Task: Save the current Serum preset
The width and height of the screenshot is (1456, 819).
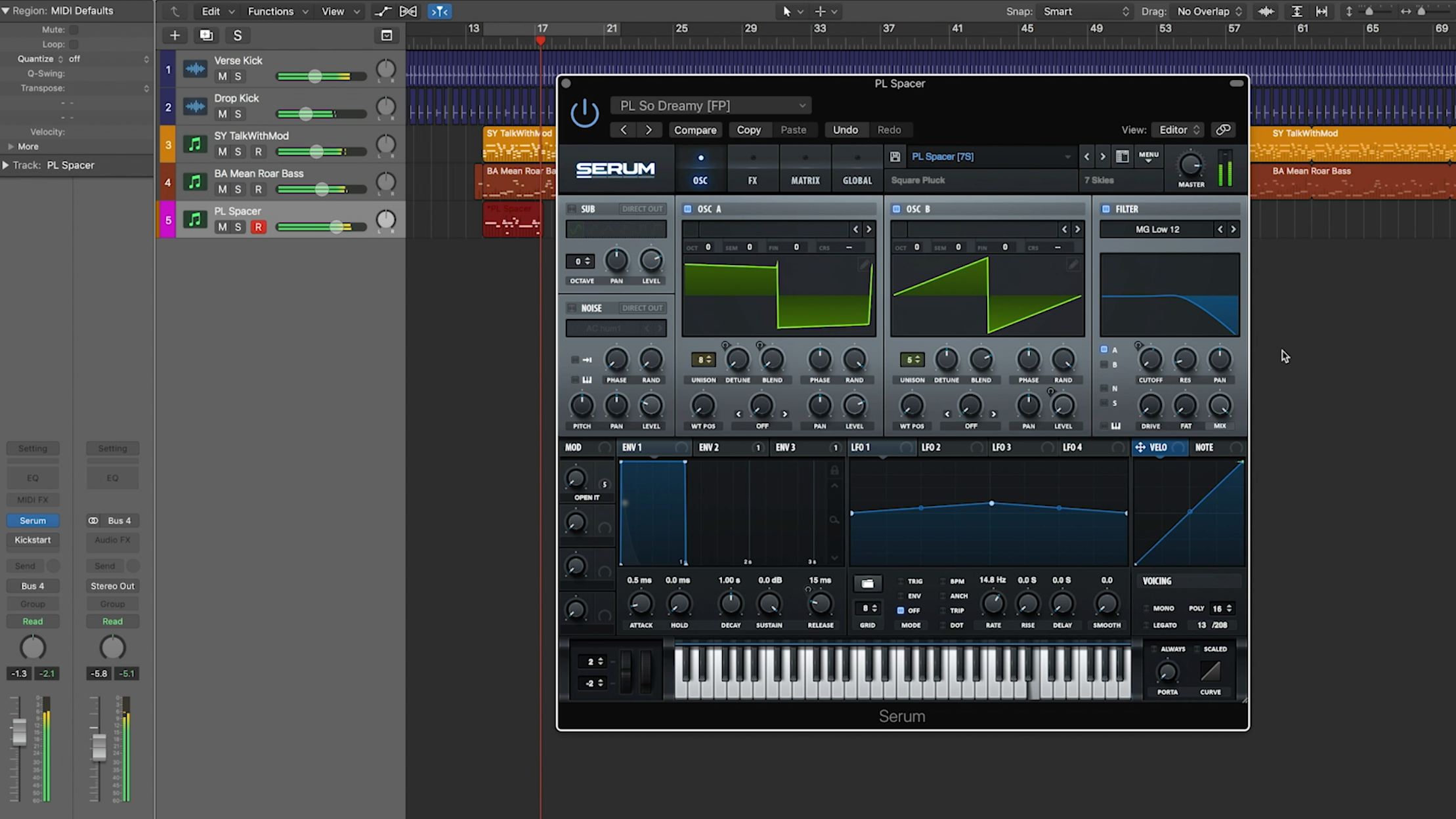Action: click(894, 156)
